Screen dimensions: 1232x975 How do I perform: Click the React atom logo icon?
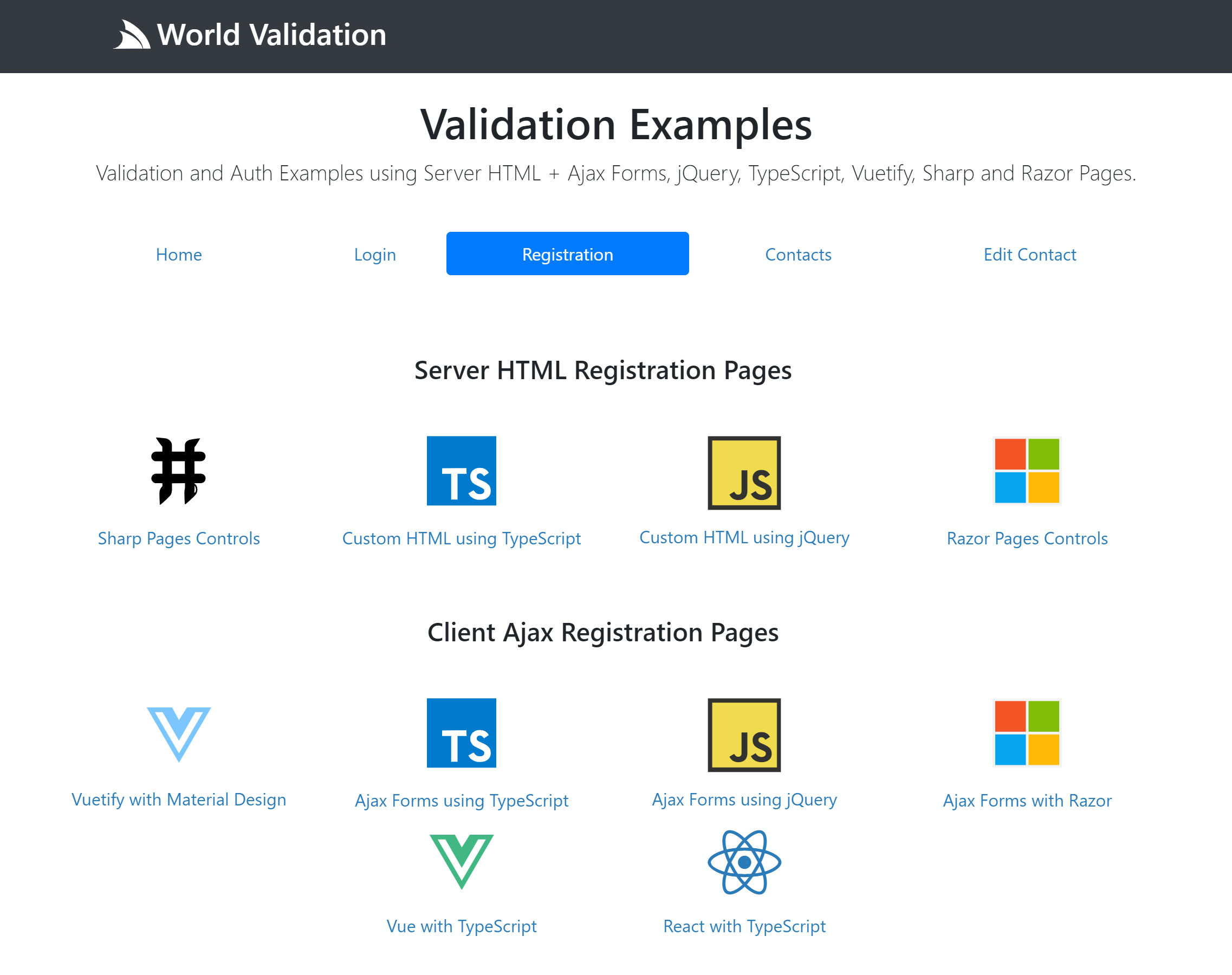(744, 861)
